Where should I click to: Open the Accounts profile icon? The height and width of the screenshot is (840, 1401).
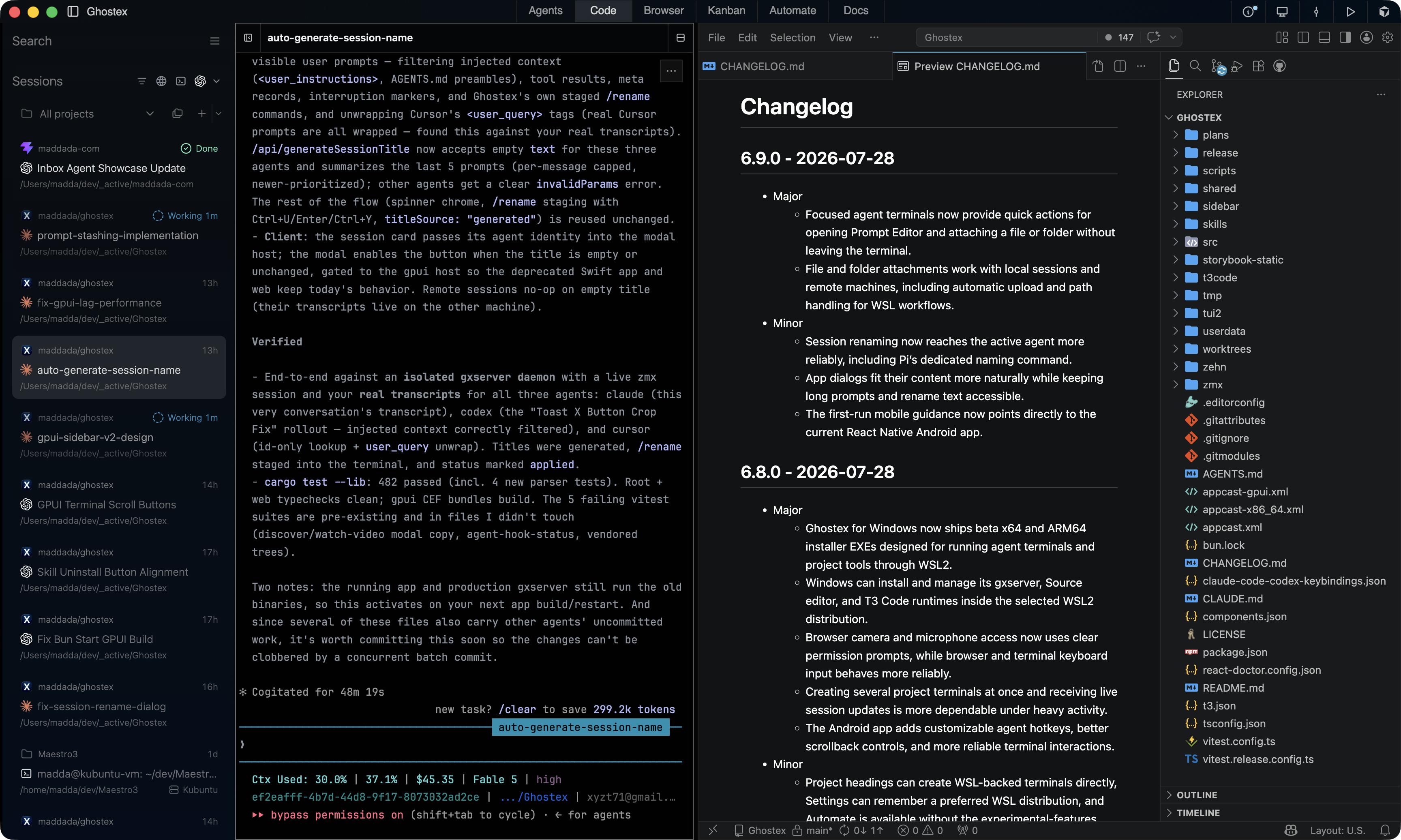pos(1367,37)
